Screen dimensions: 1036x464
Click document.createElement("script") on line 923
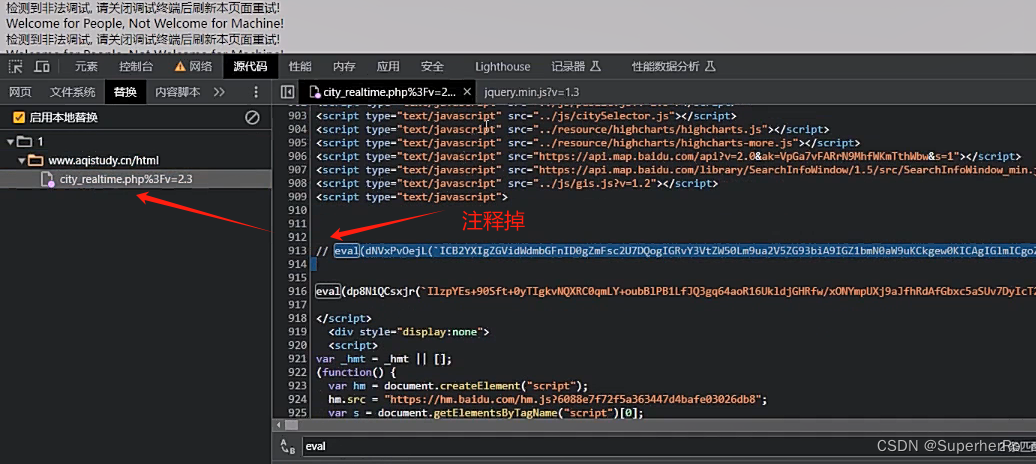click(x=486, y=386)
